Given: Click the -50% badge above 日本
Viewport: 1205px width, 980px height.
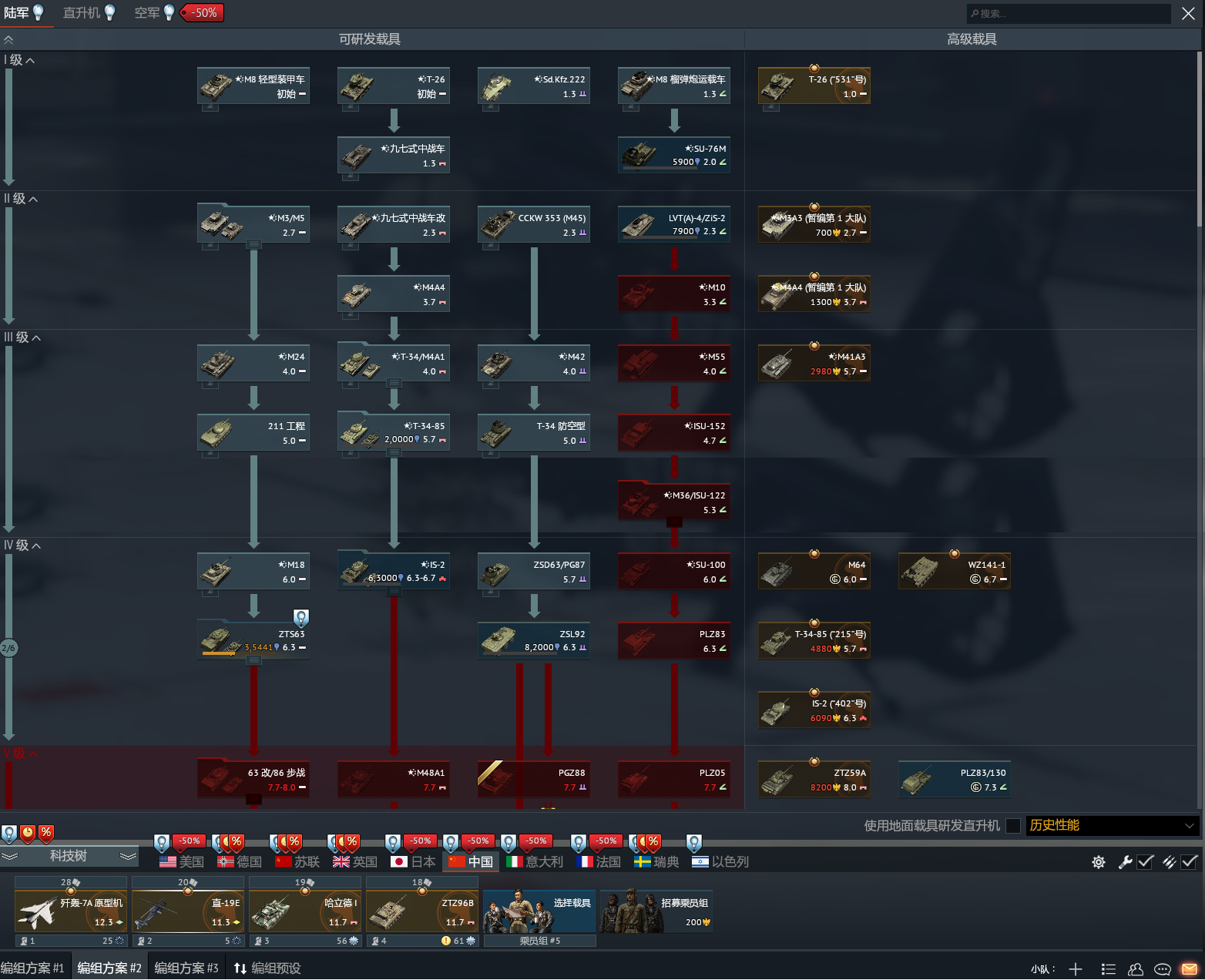Looking at the screenshot, I should [x=421, y=841].
